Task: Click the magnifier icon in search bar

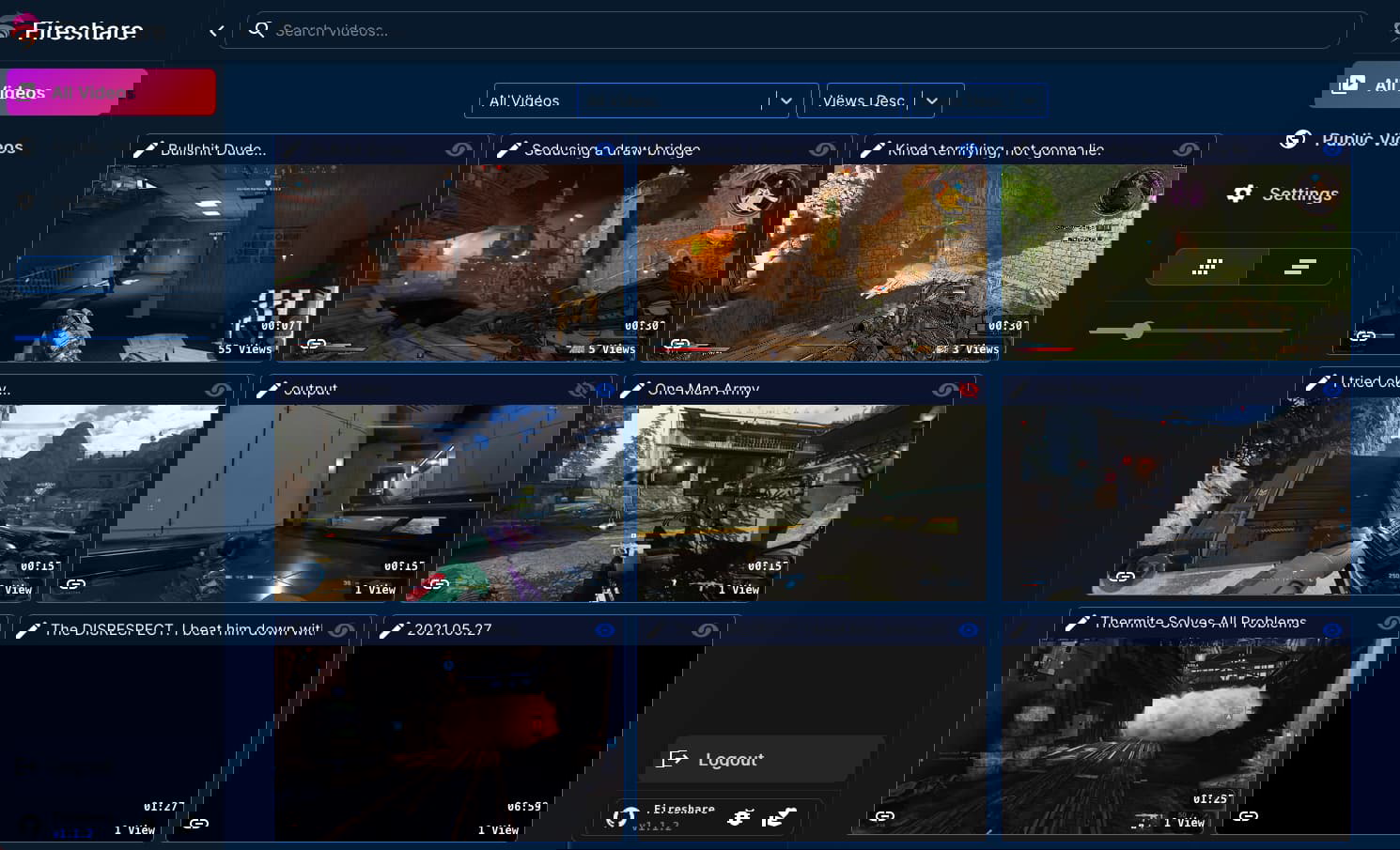Action: click(259, 30)
